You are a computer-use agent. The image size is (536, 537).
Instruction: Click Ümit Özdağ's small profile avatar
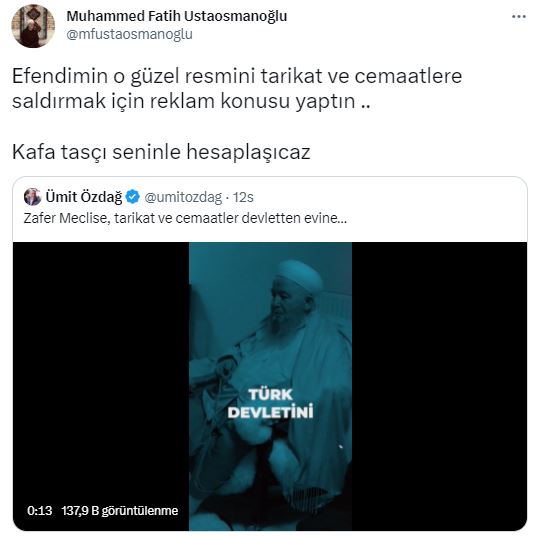tap(32, 197)
